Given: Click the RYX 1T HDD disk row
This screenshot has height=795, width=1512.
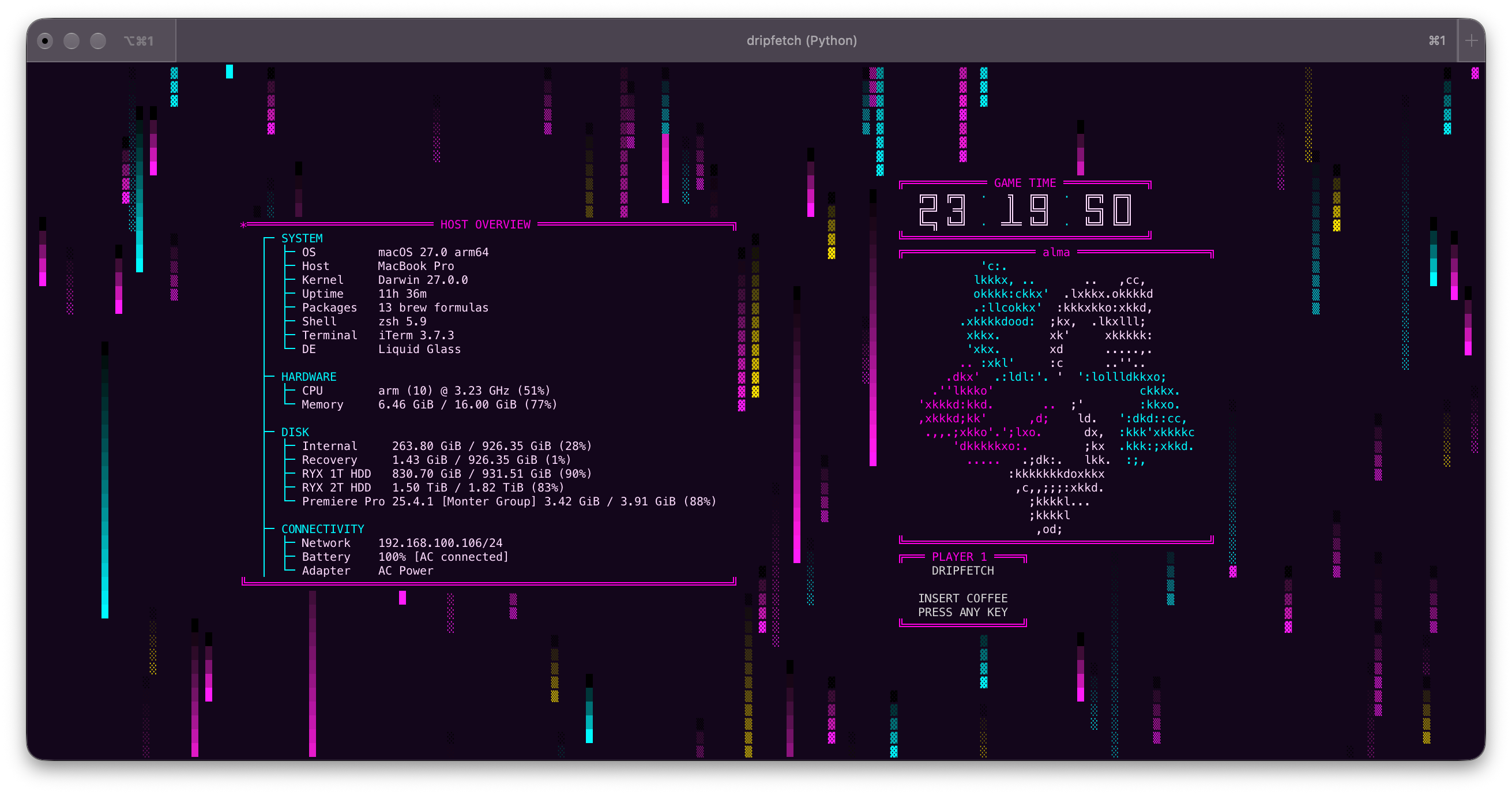Looking at the screenshot, I should (447, 474).
